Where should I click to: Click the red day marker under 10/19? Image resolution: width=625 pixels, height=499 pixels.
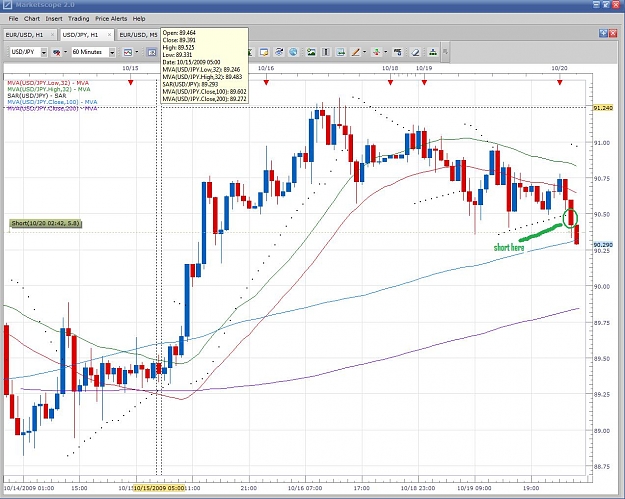point(424,83)
